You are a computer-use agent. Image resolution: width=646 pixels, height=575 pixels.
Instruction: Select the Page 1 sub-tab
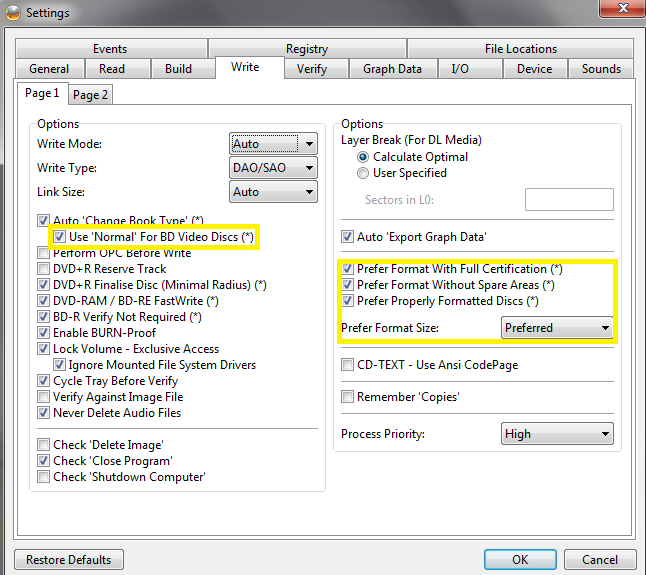coord(42,93)
